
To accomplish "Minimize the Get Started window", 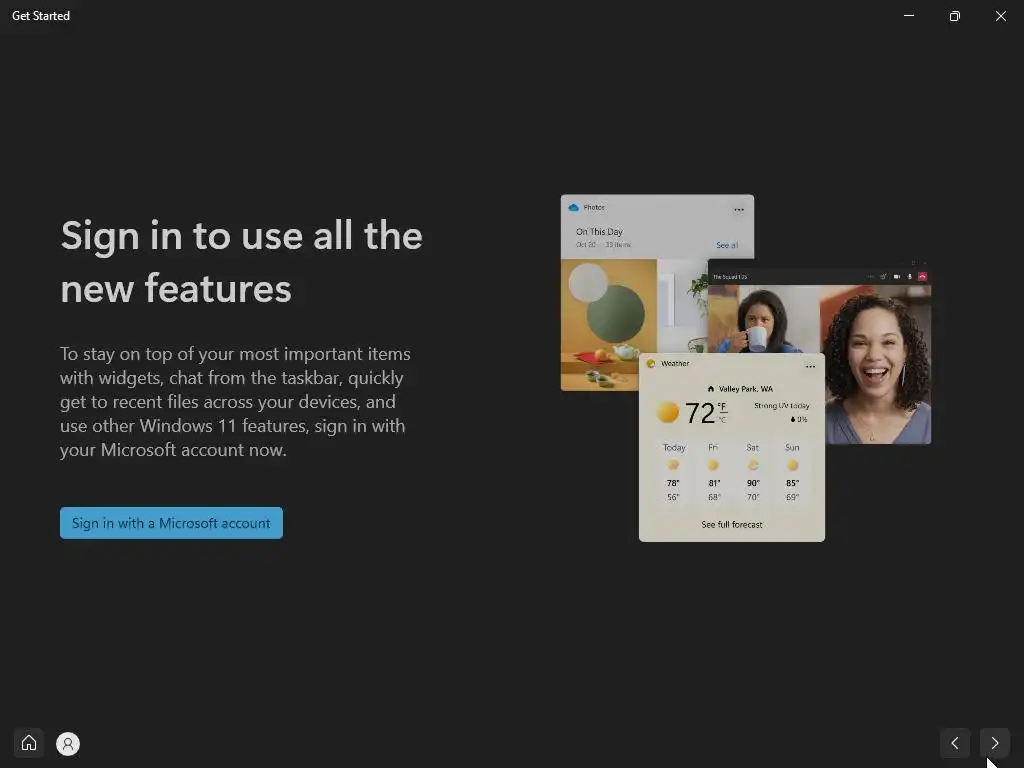I will pos(908,16).
